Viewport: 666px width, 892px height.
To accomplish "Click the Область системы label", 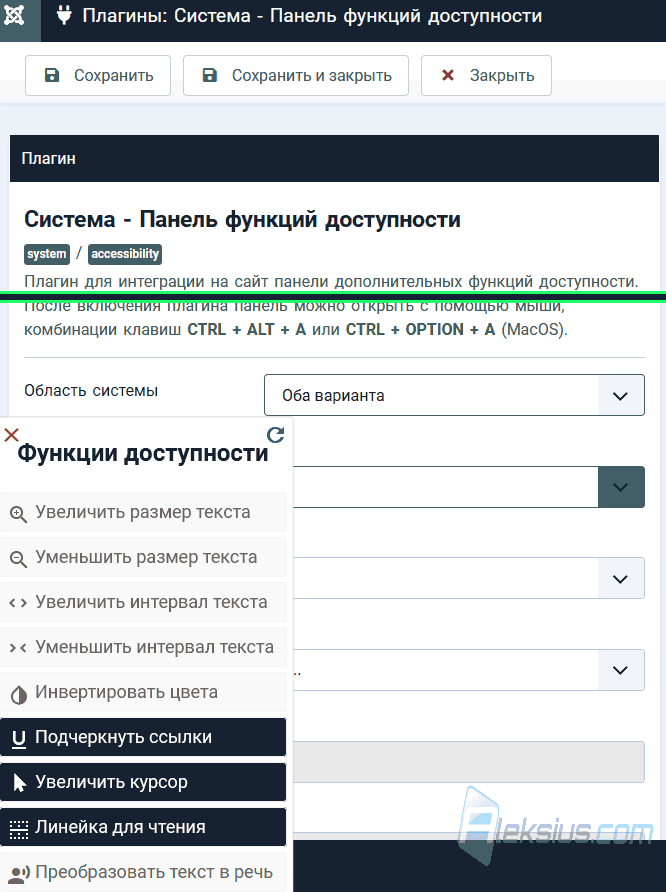I will (x=91, y=391).
